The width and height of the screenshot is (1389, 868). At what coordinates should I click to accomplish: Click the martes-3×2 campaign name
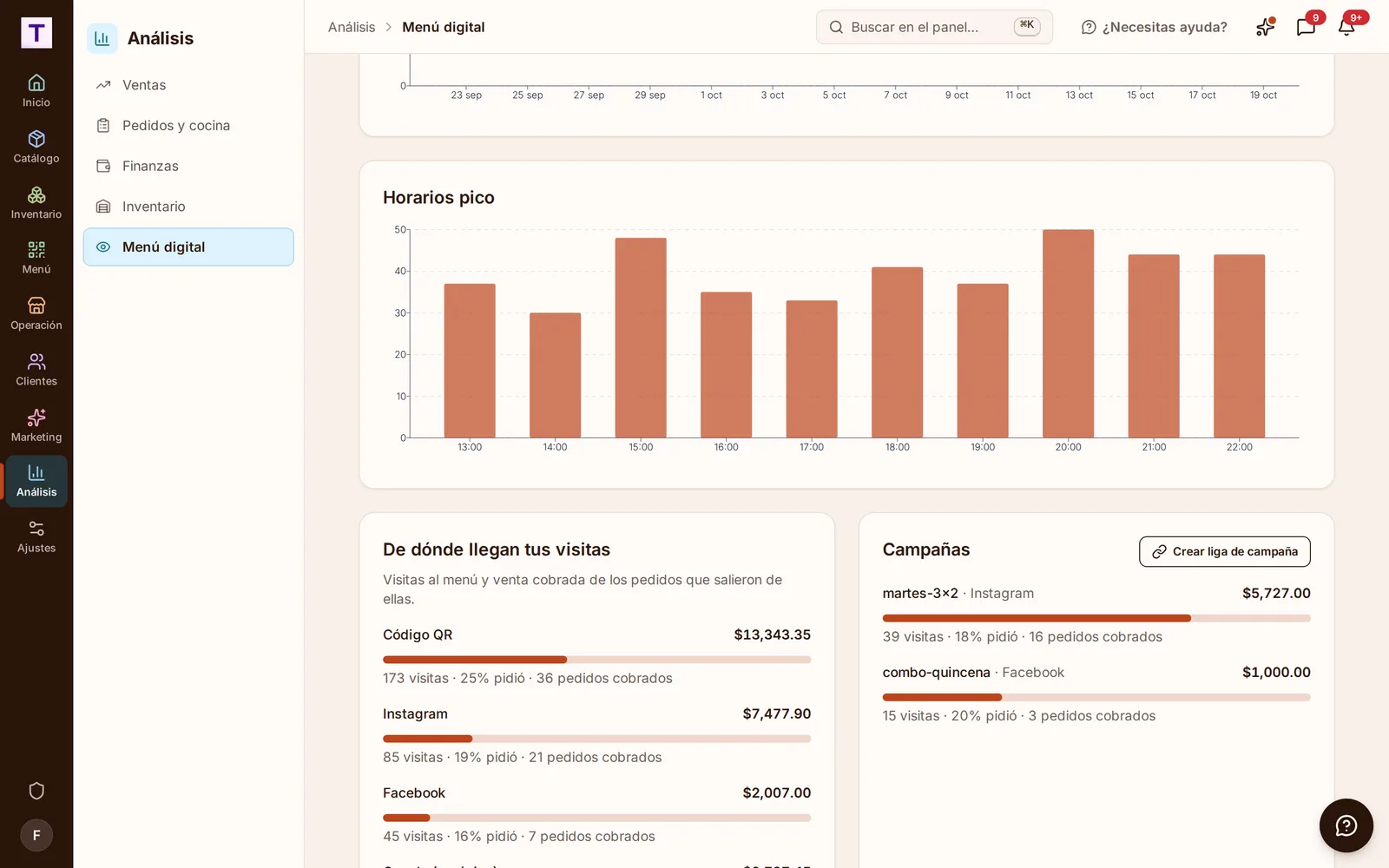(920, 594)
